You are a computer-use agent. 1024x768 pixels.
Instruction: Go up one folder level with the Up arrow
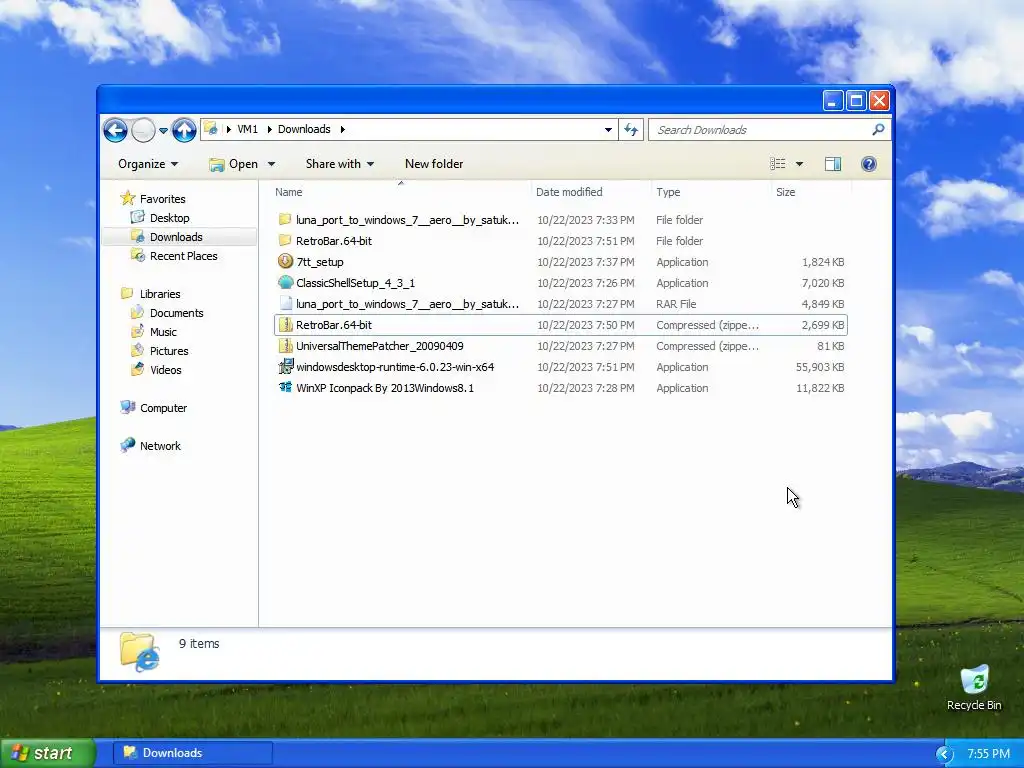point(184,130)
